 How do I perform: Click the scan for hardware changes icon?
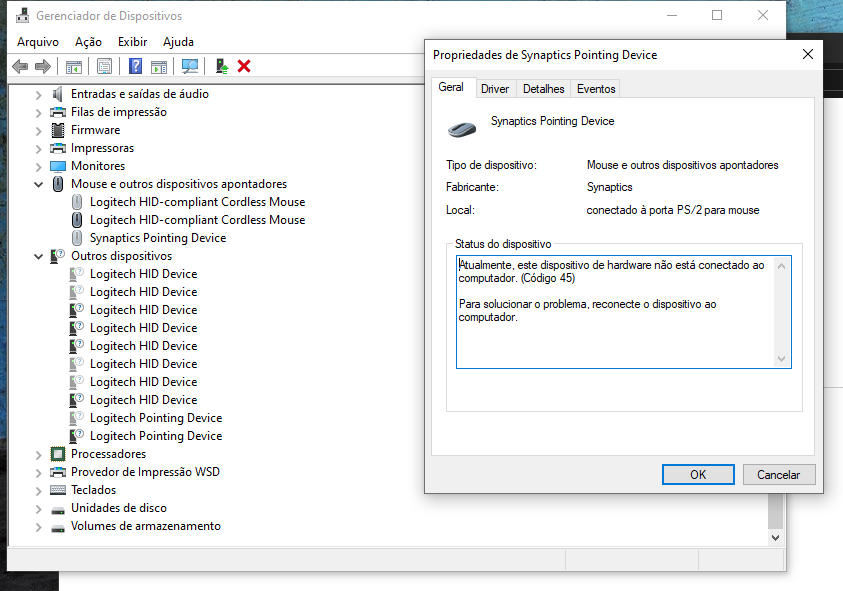pos(189,66)
